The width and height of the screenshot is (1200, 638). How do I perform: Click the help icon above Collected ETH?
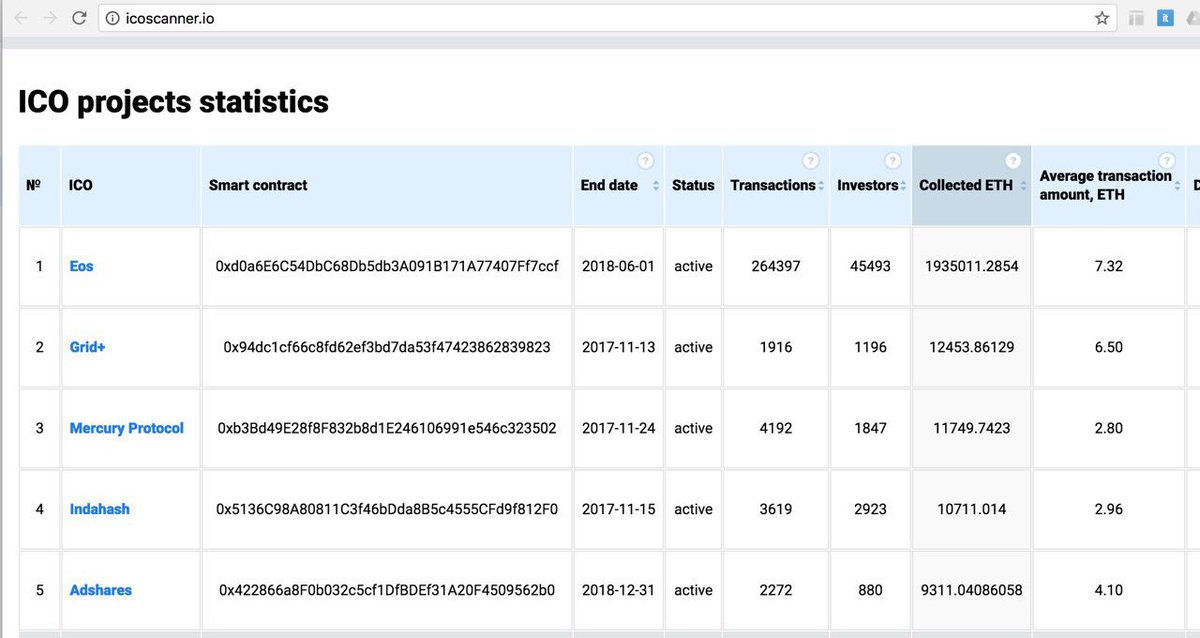pyautogui.click(x=1013, y=160)
